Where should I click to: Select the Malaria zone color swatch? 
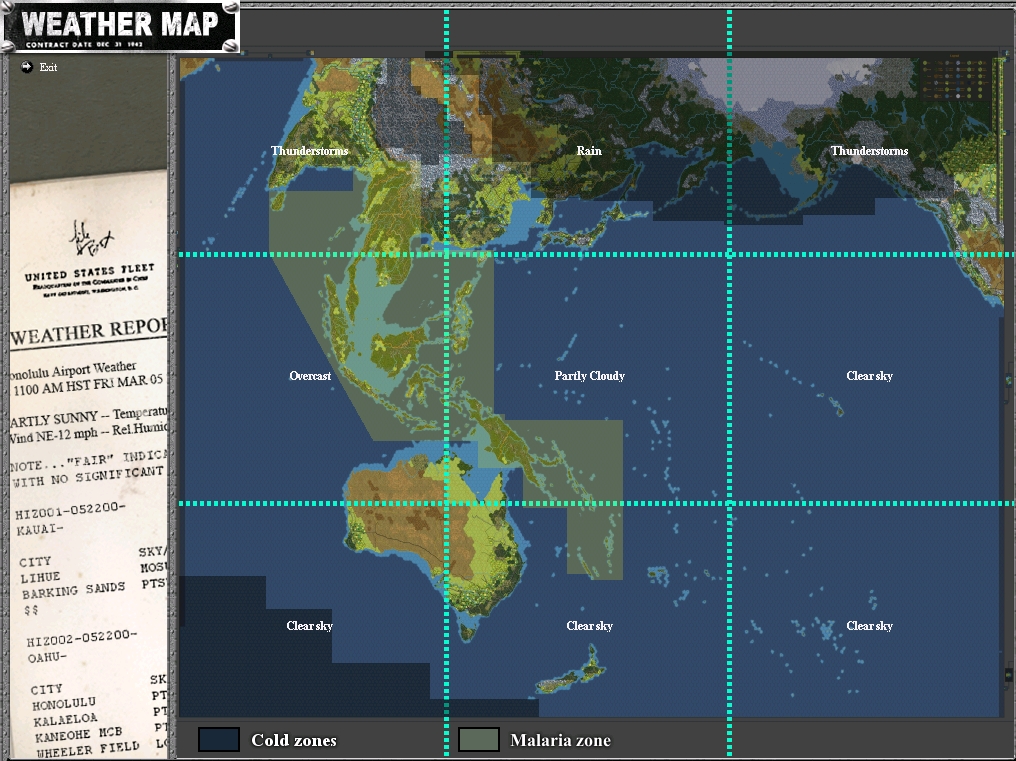[479, 740]
